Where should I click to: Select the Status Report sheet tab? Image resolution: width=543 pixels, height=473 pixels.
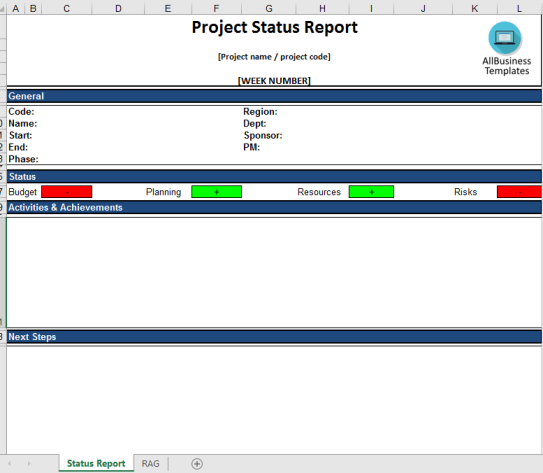96,463
